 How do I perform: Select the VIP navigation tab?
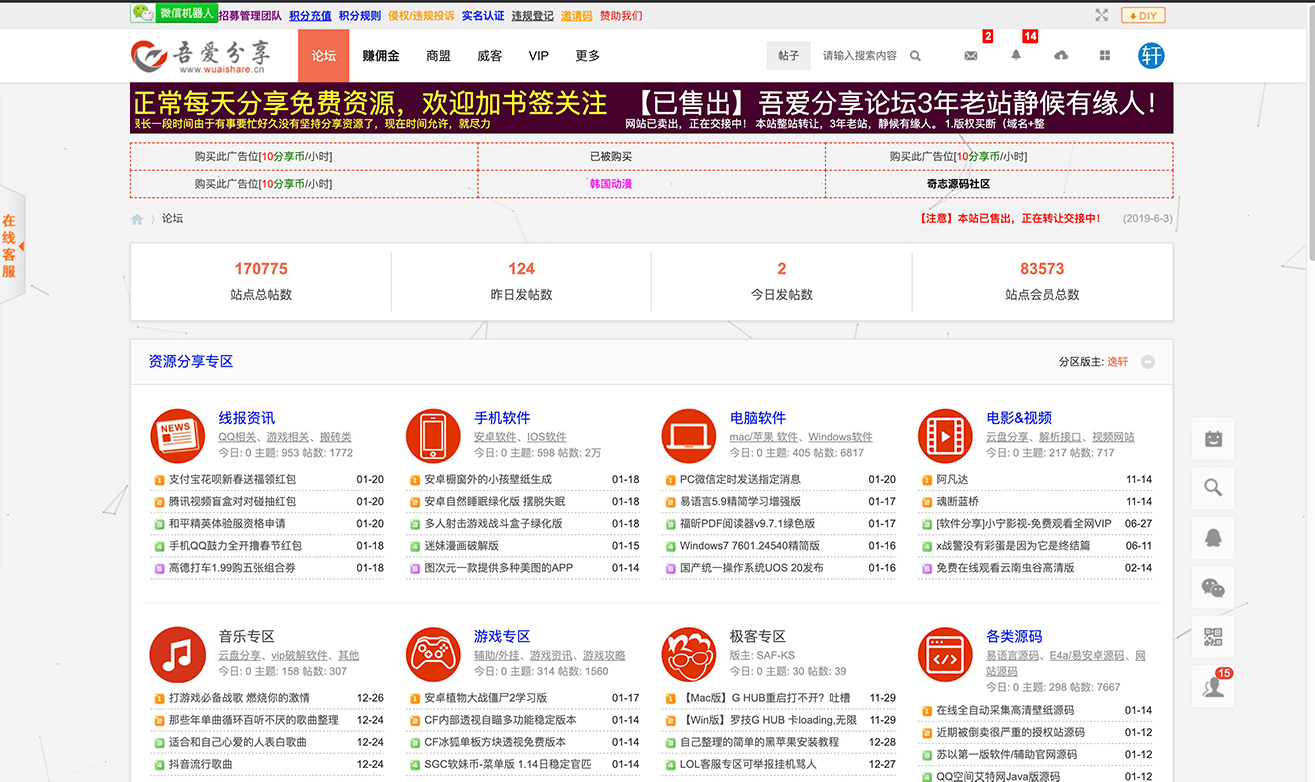tap(539, 56)
